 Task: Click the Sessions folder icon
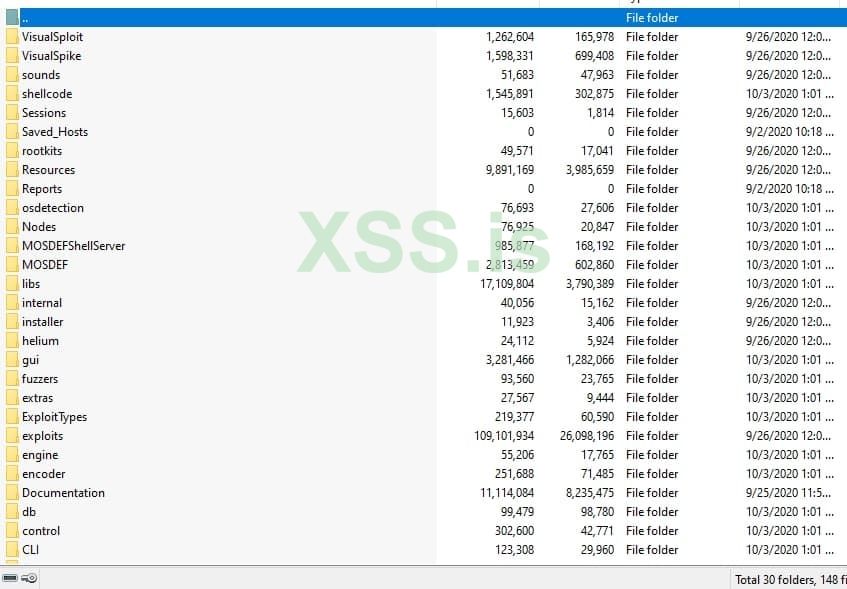coord(12,112)
